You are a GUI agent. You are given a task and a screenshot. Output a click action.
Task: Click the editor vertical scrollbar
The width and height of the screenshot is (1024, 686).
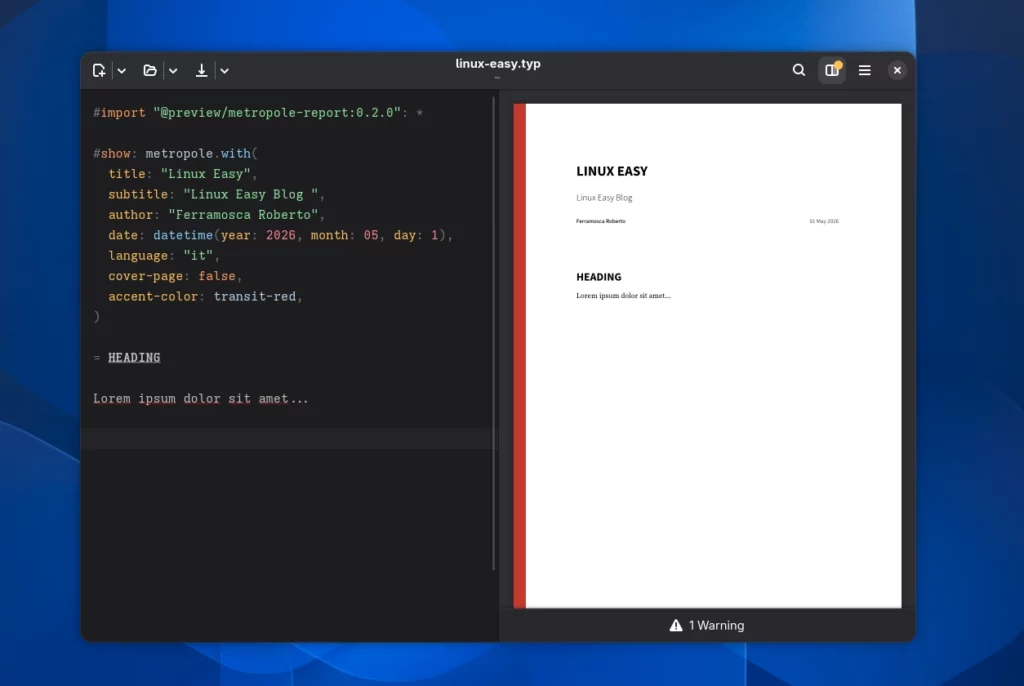(494, 333)
